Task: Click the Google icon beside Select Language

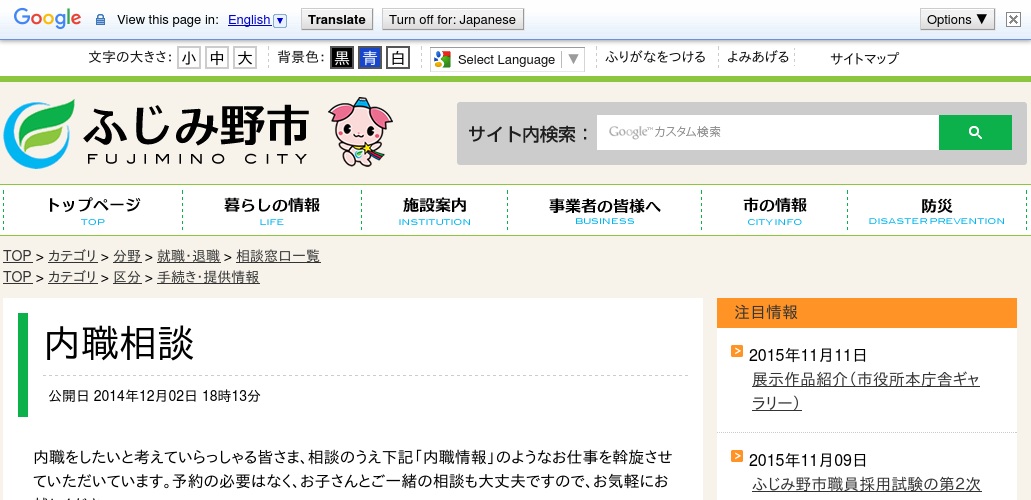Action: pyautogui.click(x=443, y=59)
